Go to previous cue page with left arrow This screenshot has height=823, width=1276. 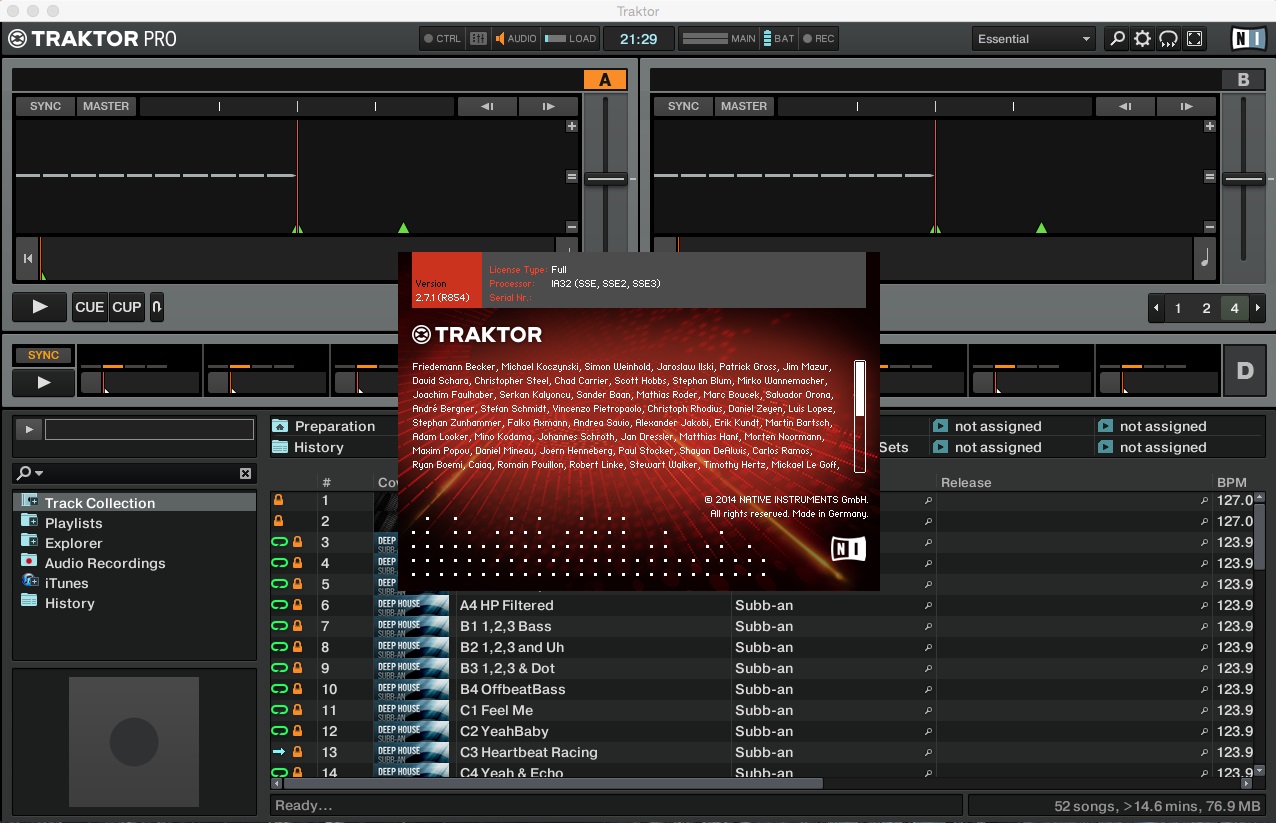[x=1157, y=308]
